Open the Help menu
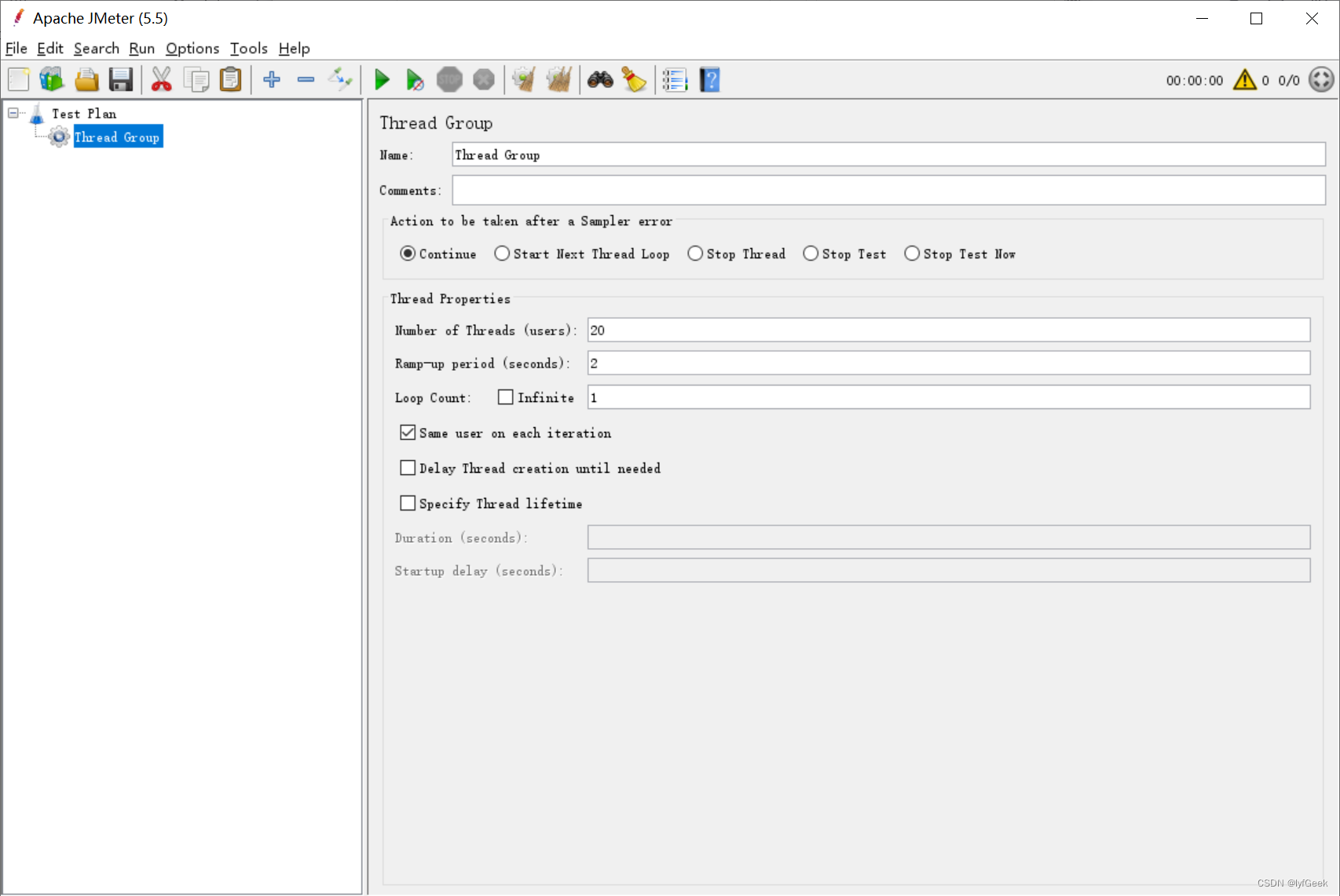Viewport: 1340px width, 896px height. point(295,49)
